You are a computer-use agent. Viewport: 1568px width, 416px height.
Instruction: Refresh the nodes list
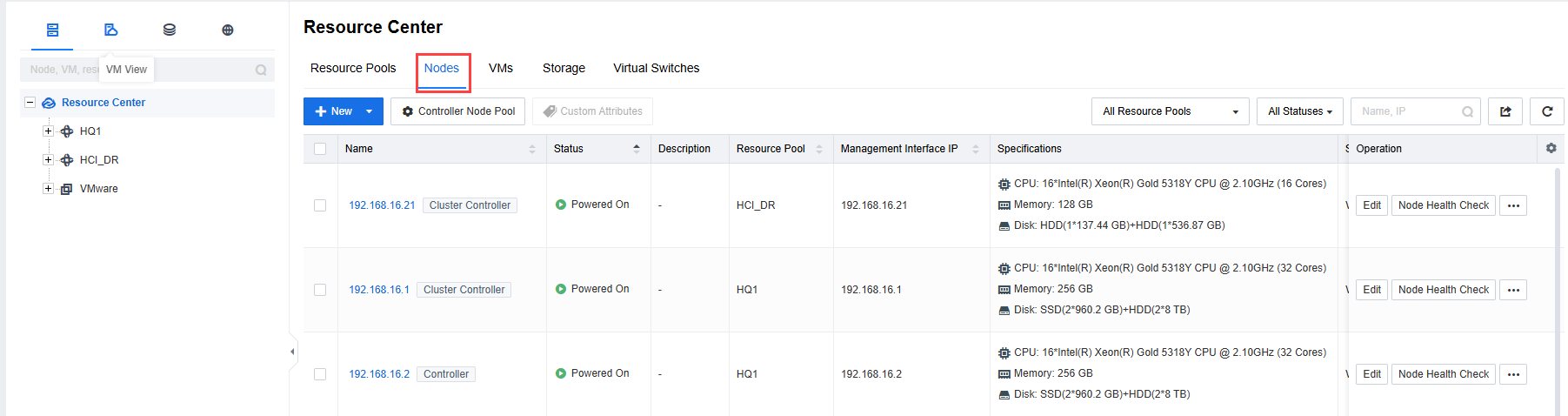pos(1547,111)
